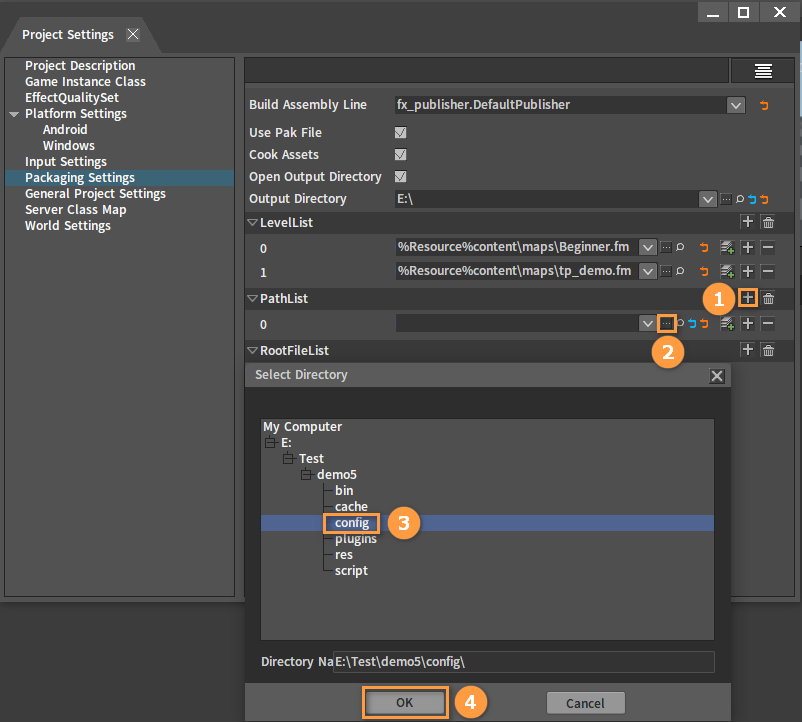Click the layers-plus icon on tp_demo.fm row
Screen dimensions: 802x722
pyautogui.click(x=727, y=271)
